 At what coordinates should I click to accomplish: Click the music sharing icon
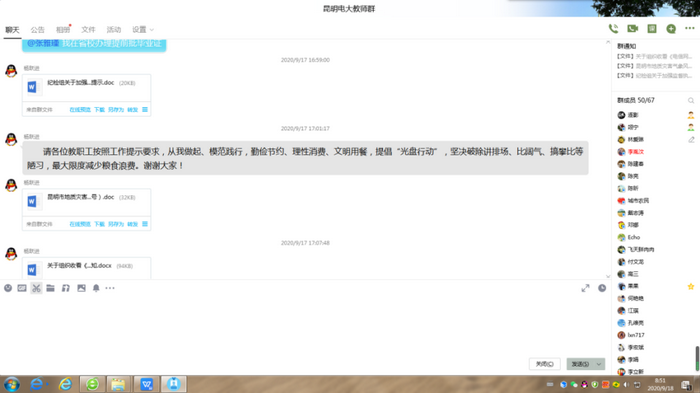pos(66,288)
